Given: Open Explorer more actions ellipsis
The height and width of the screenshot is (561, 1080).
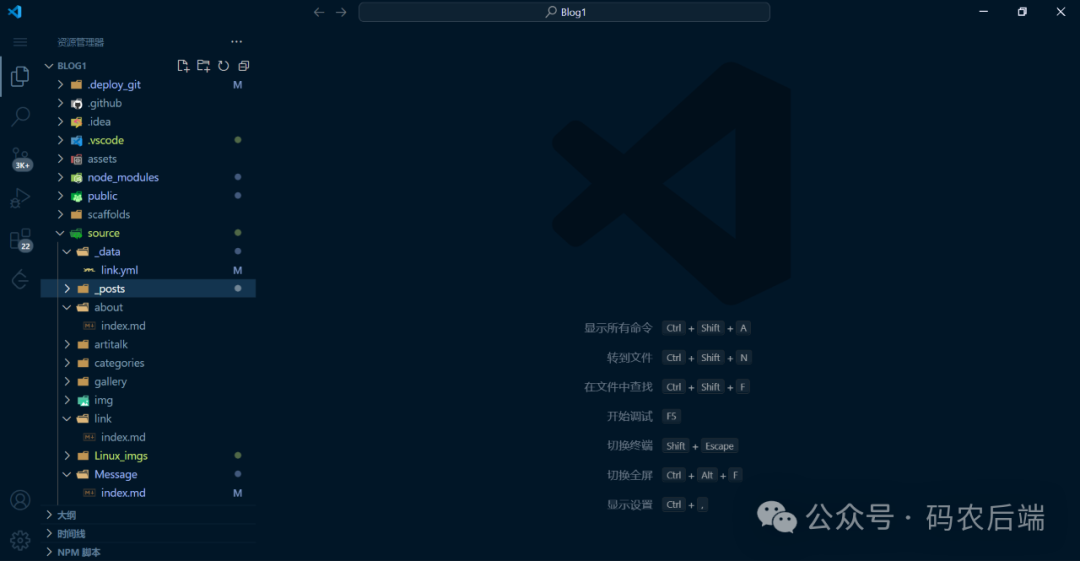Looking at the screenshot, I should (236, 42).
